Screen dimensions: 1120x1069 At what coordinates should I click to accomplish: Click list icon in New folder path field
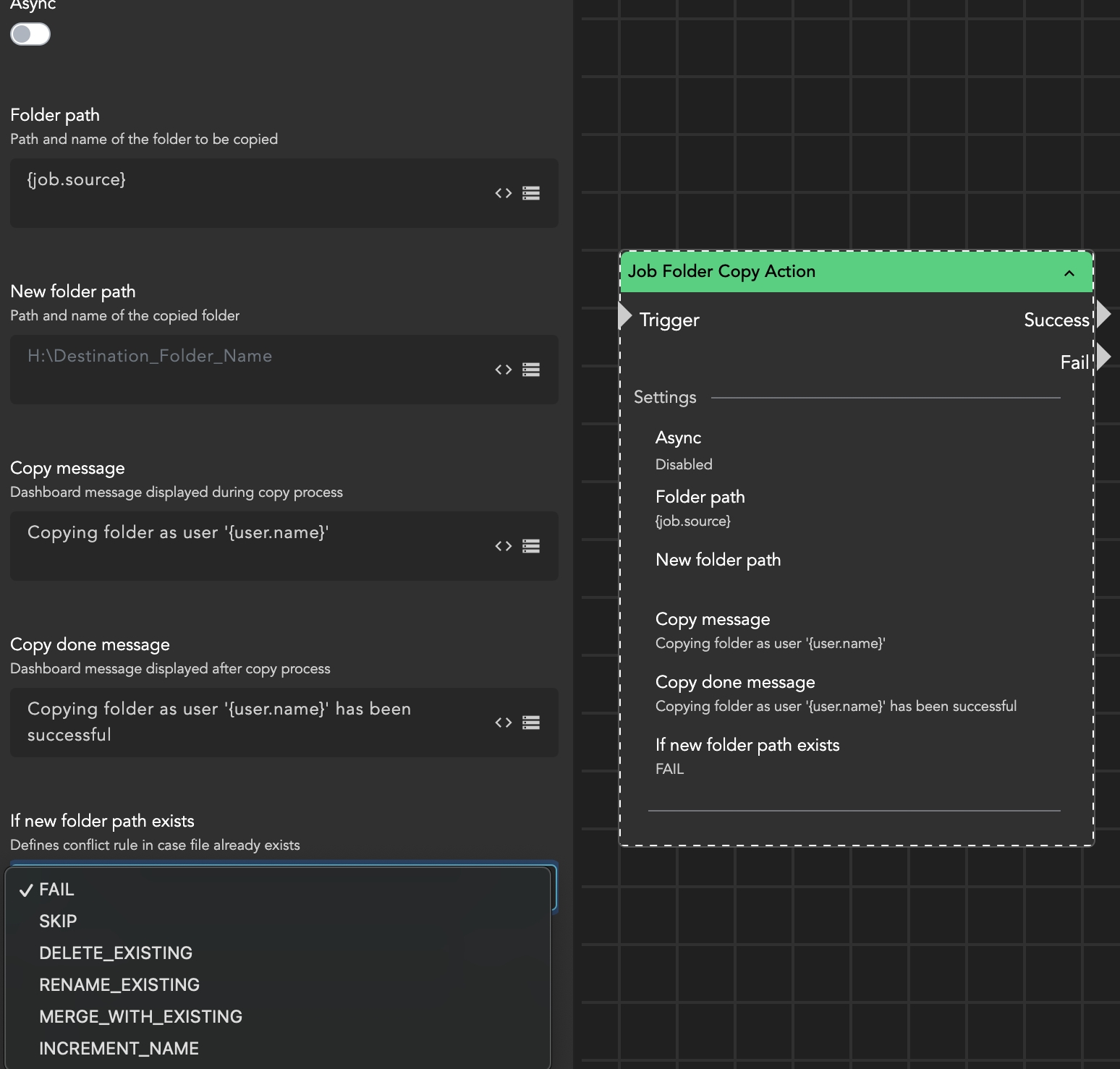click(x=531, y=370)
